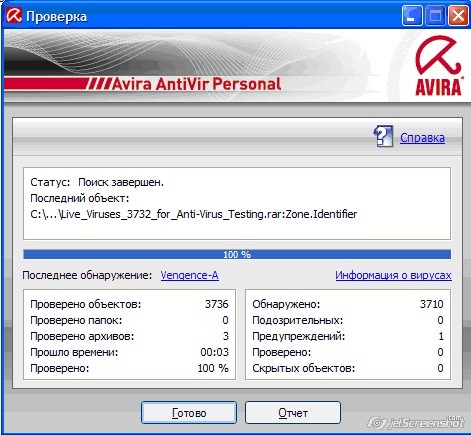Viewport: 471px width, 435px height.
Task: Click the Прошло времени 00:03 value
Action: [x=214, y=352]
